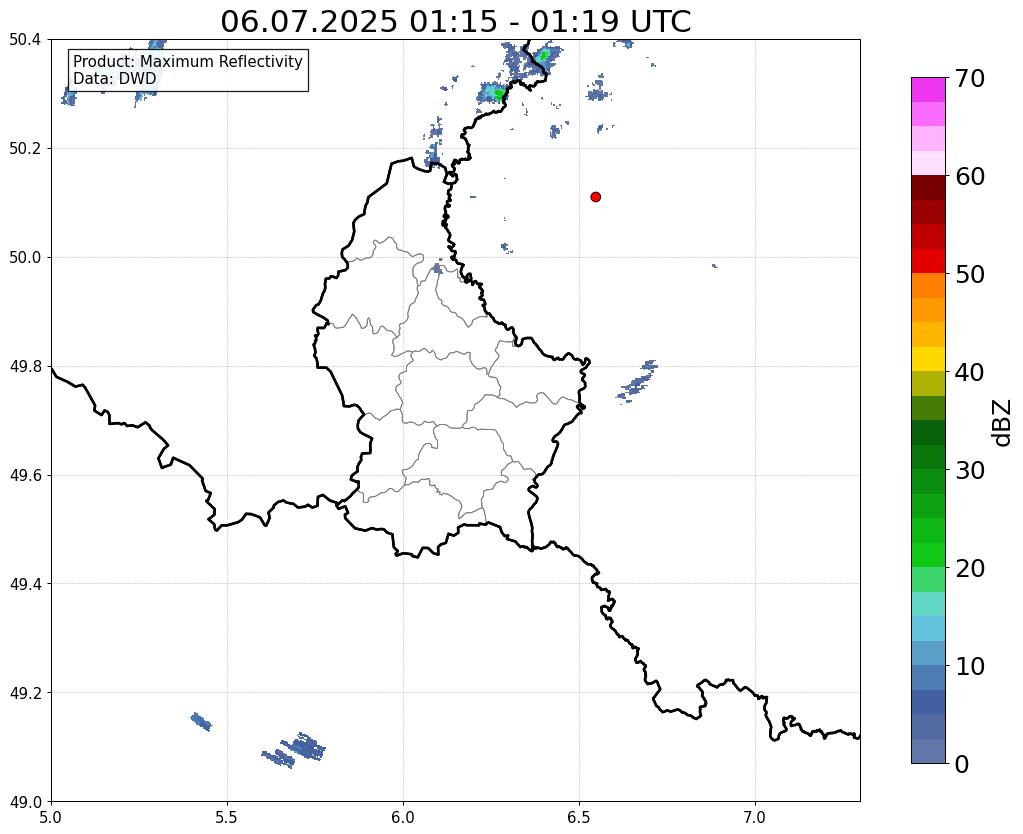Click the radar echo east of Luxembourg near 6.7 longitude
The width and height of the screenshot is (1023, 834).
(637, 381)
